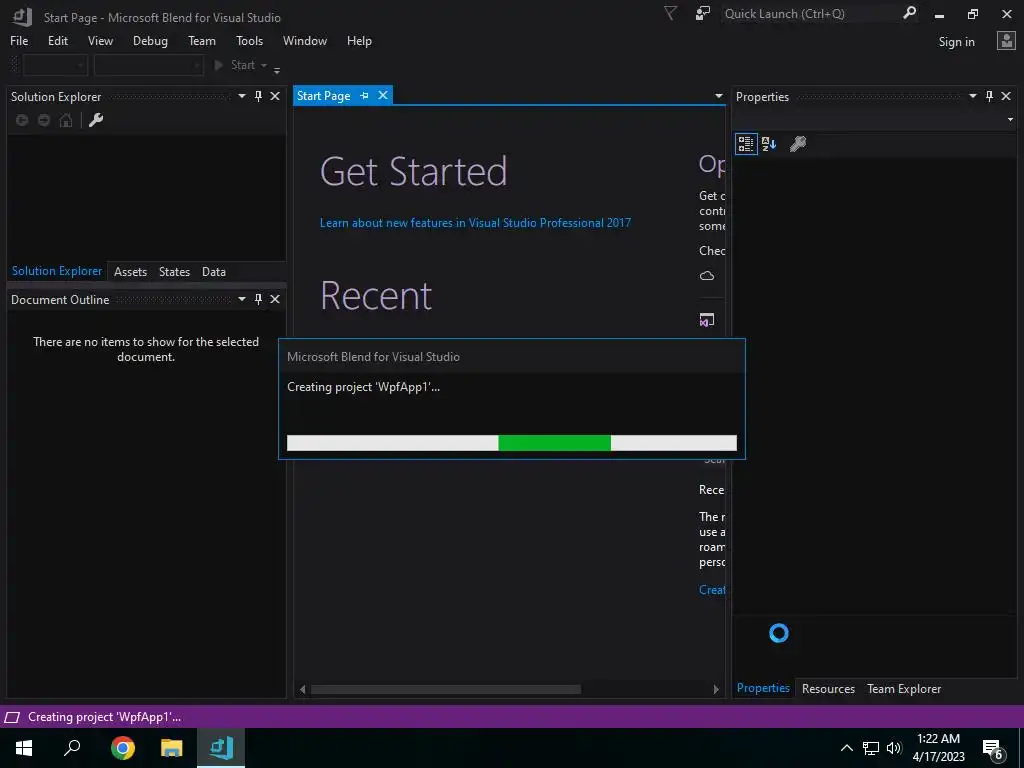The width and height of the screenshot is (1024, 768).
Task: Open File Explorer from taskbar
Action: point(172,748)
